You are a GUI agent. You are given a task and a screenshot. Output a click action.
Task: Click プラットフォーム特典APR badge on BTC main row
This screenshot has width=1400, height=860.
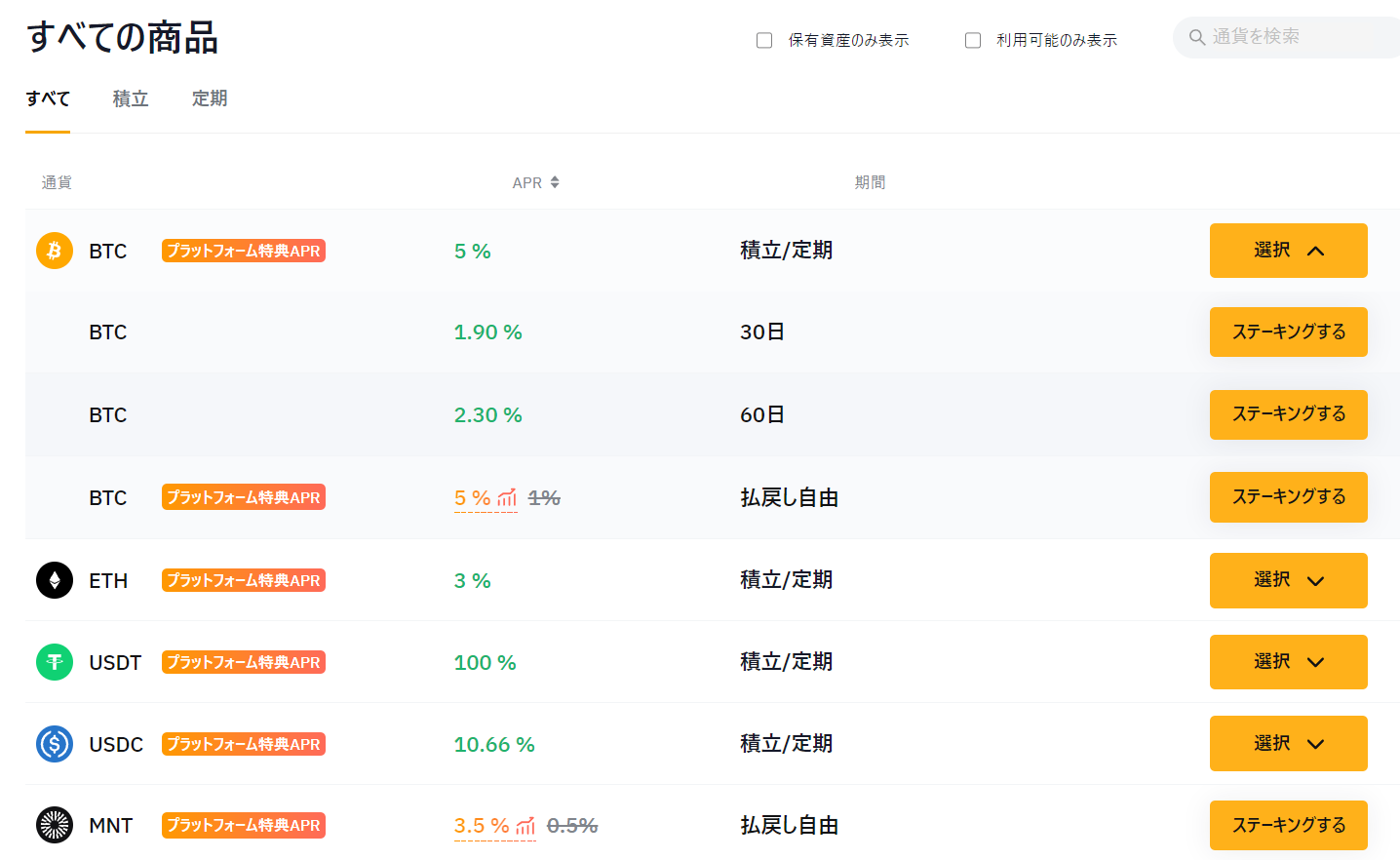[244, 251]
